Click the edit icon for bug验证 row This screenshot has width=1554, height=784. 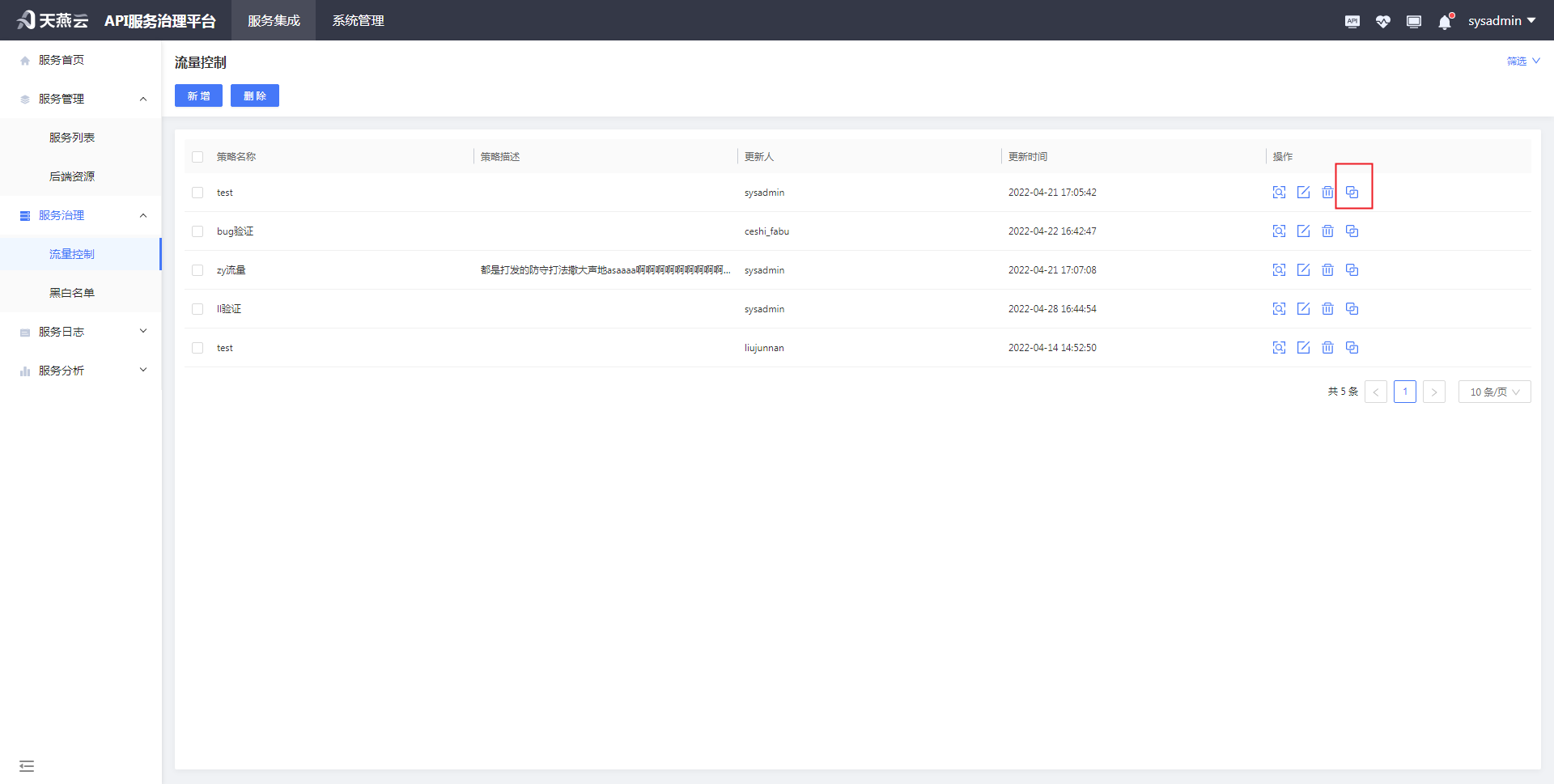click(1303, 231)
